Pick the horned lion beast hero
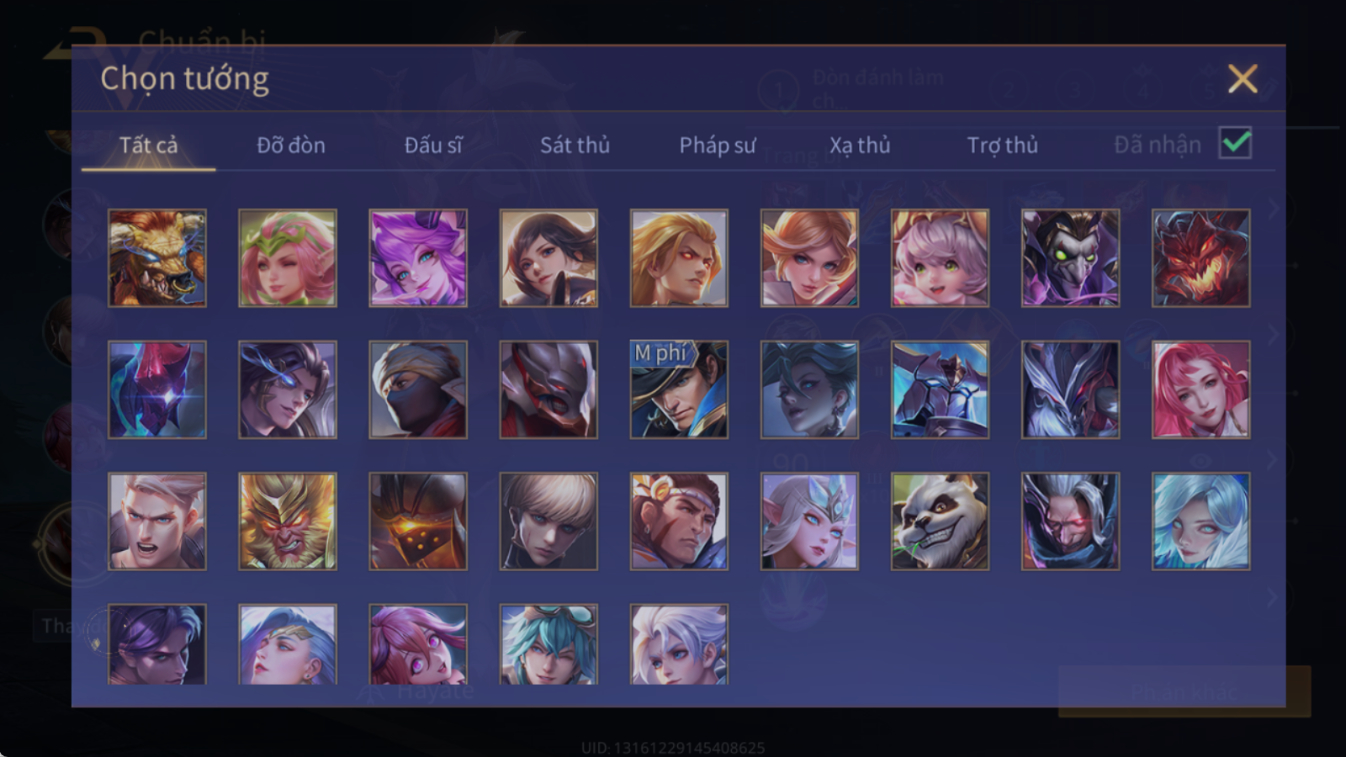1346x757 pixels. click(157, 257)
